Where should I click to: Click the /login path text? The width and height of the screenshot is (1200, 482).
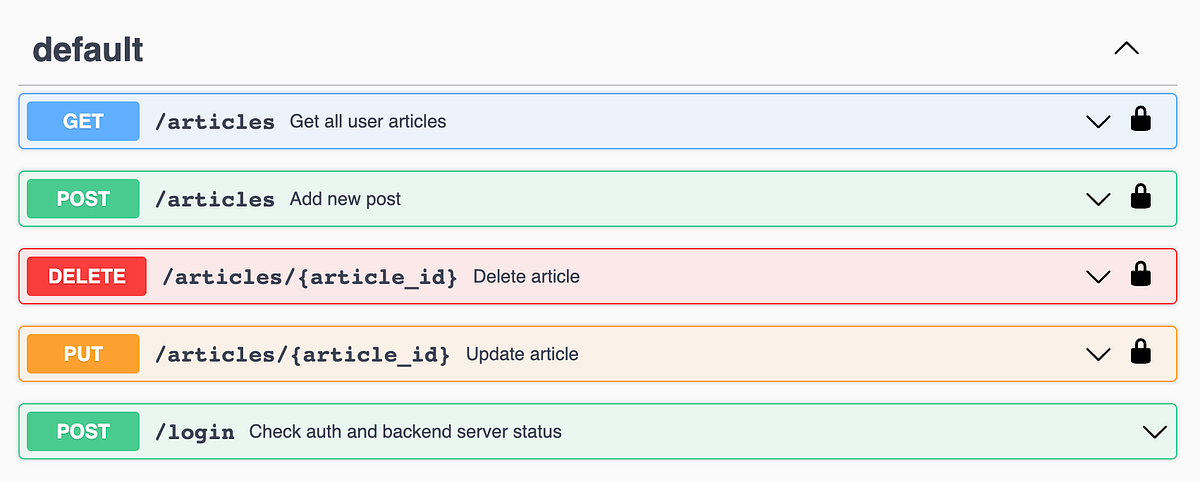click(x=195, y=432)
